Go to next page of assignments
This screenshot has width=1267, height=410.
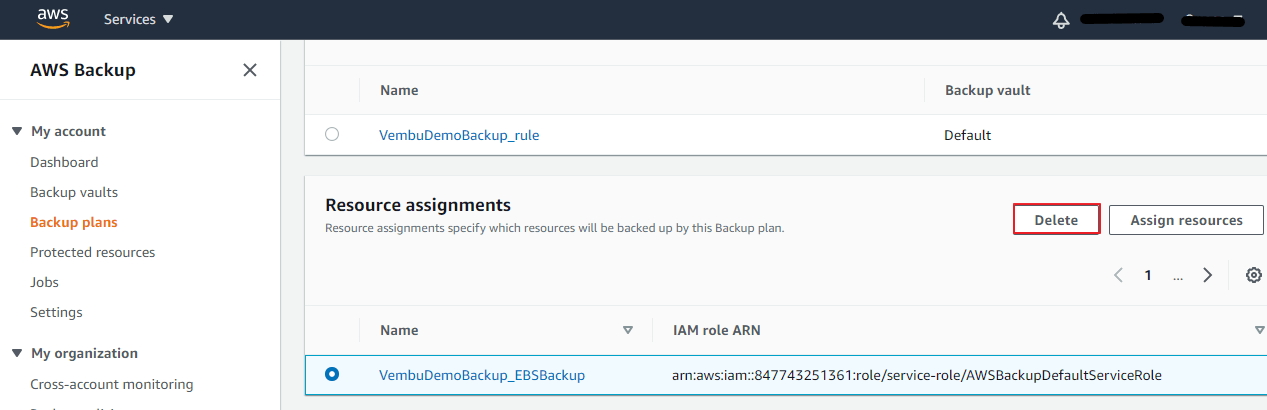tap(1208, 275)
